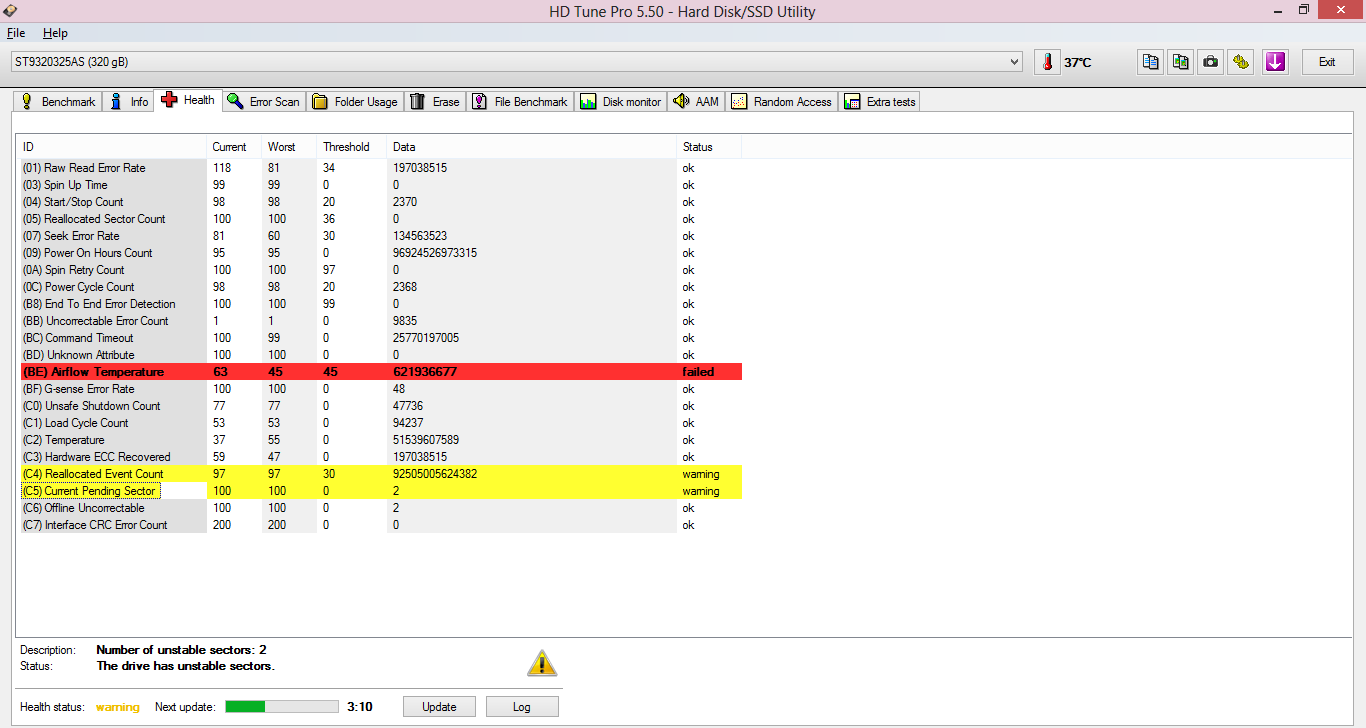
Task: Click the Random Access tab's dotted-grid icon
Action: pyautogui.click(x=739, y=101)
